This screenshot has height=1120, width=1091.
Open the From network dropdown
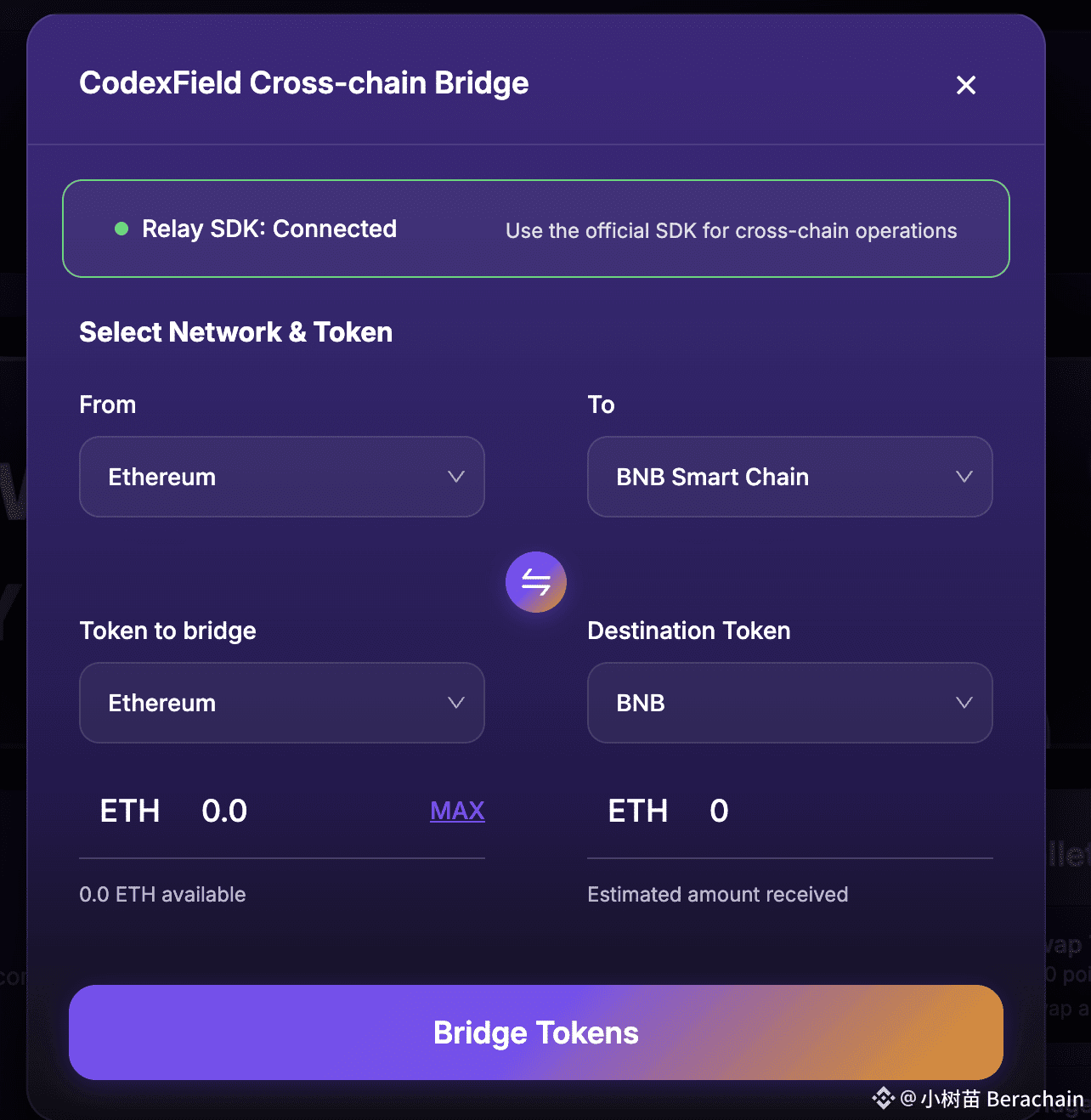click(x=281, y=477)
